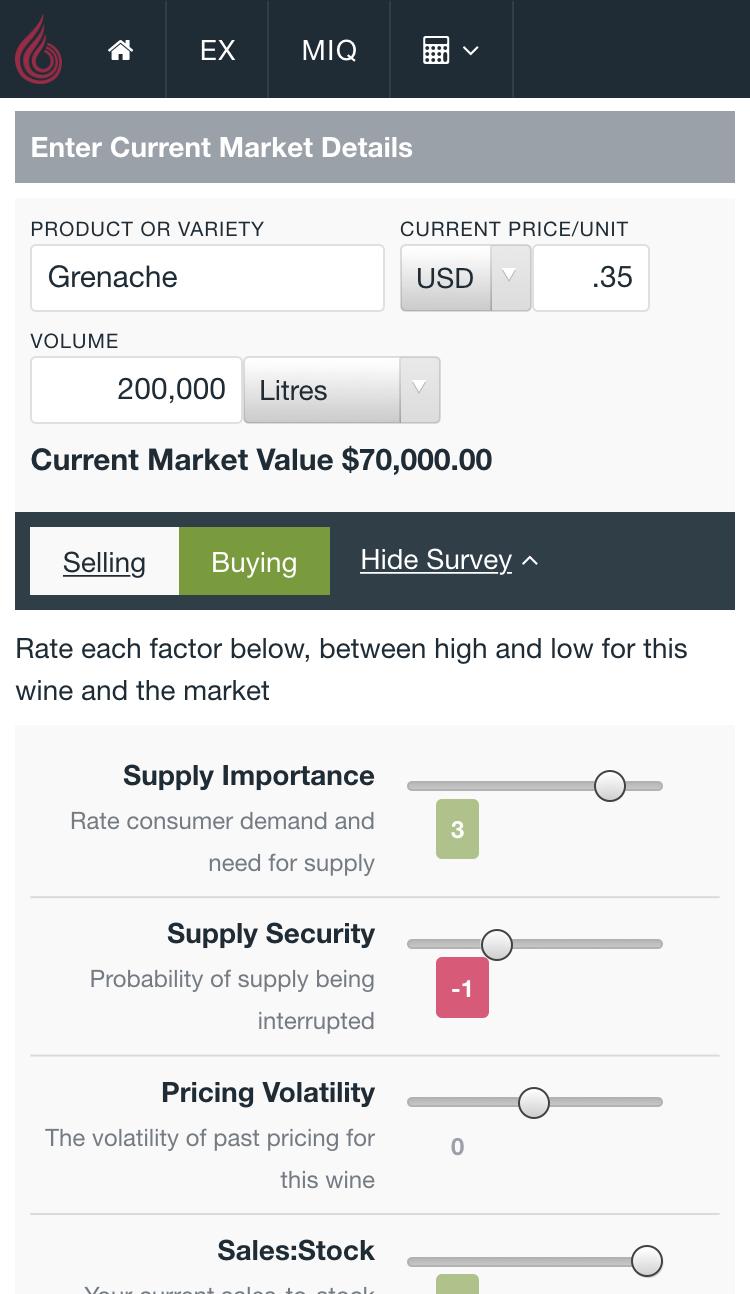Click the Sales:Stock slider handle

click(647, 1261)
